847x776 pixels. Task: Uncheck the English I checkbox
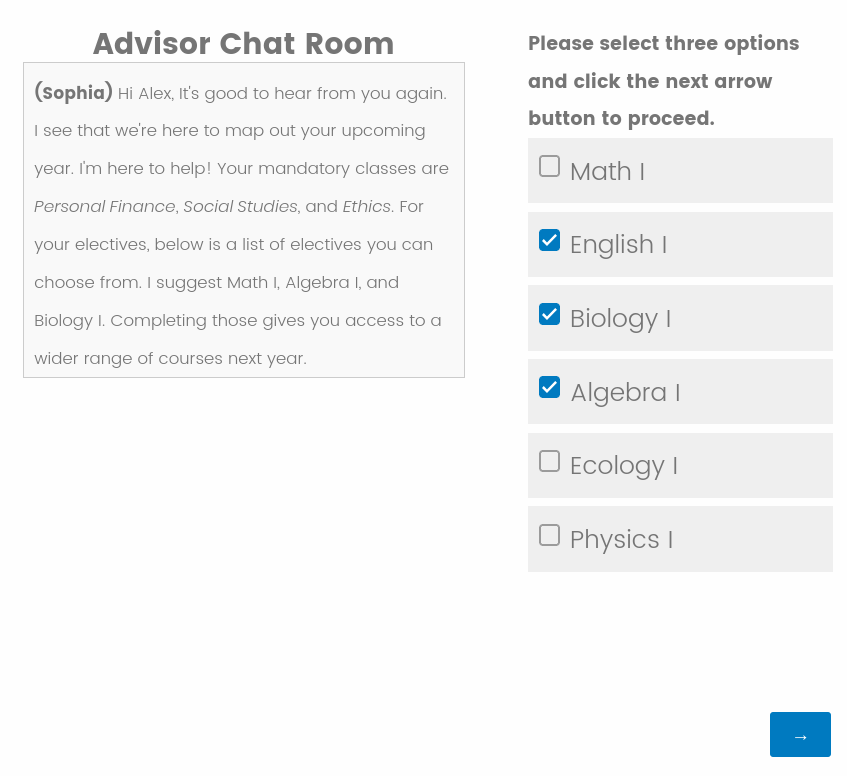[549, 240]
